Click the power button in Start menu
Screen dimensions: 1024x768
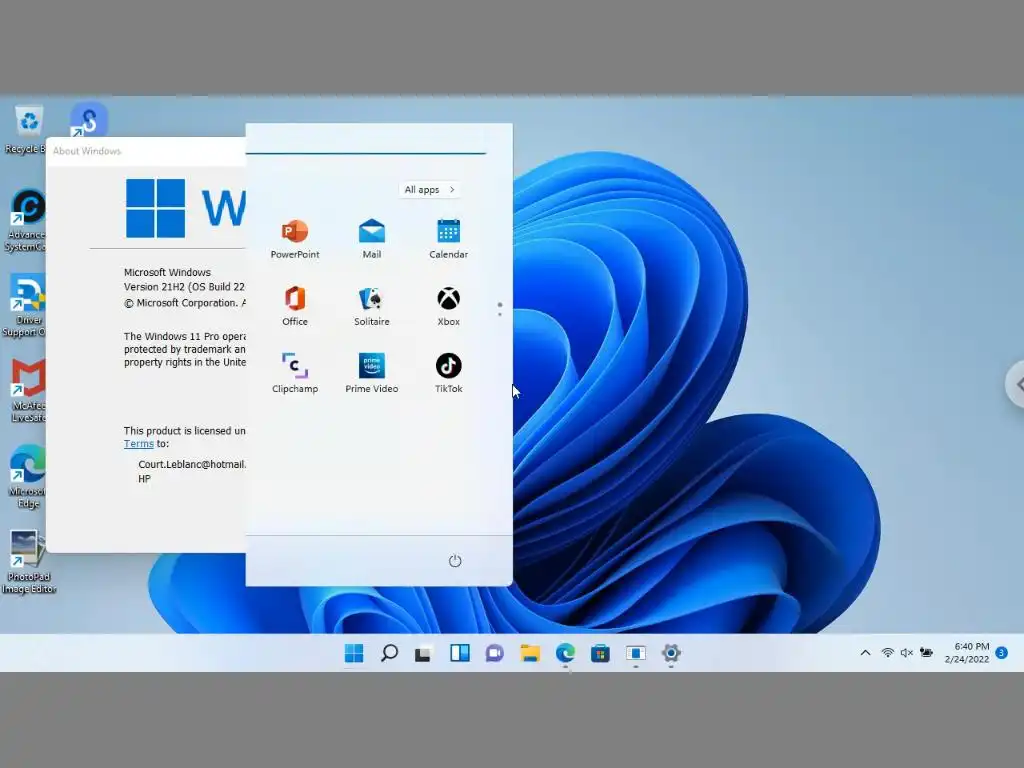click(455, 561)
